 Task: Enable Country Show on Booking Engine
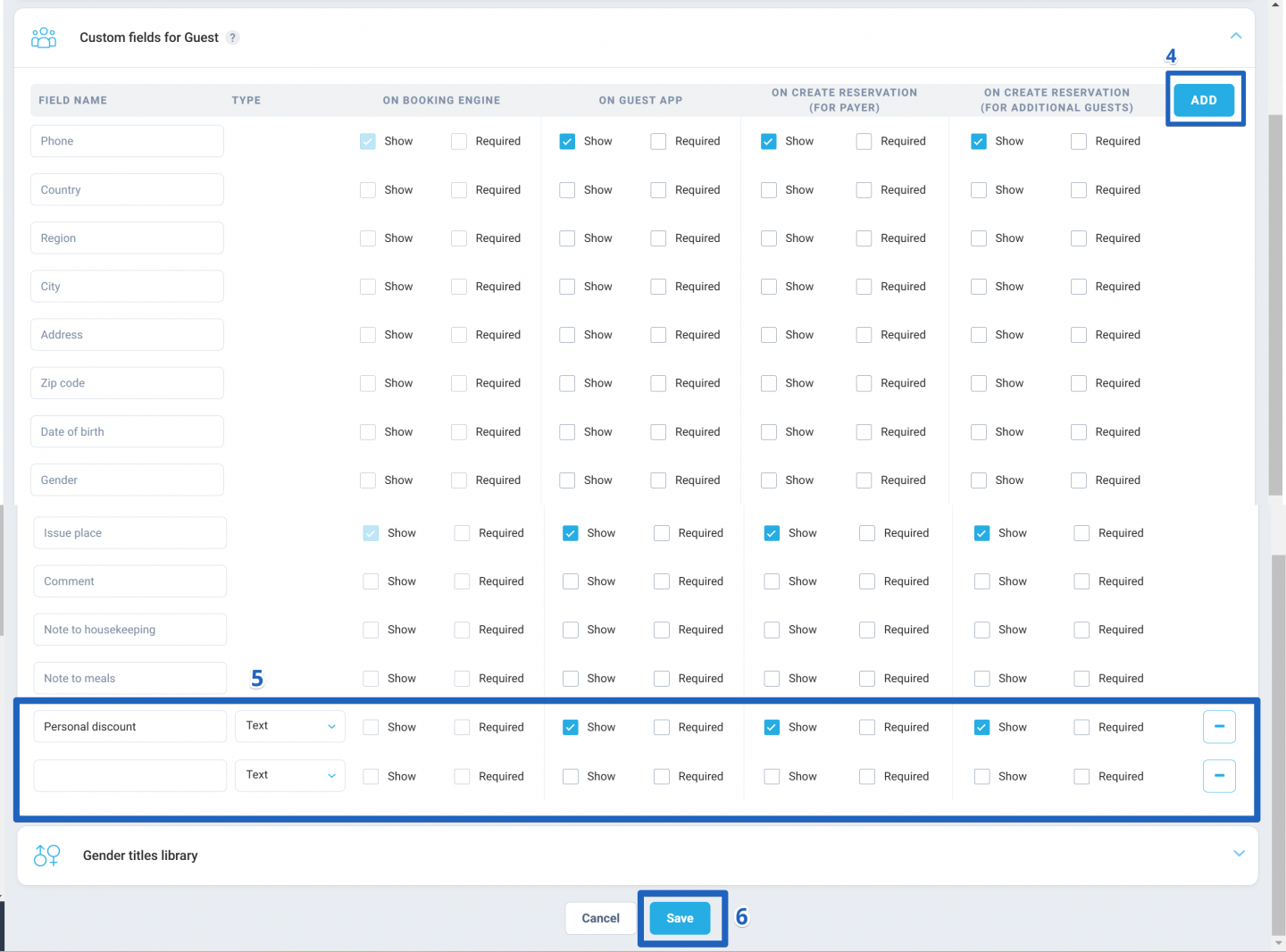[368, 190]
